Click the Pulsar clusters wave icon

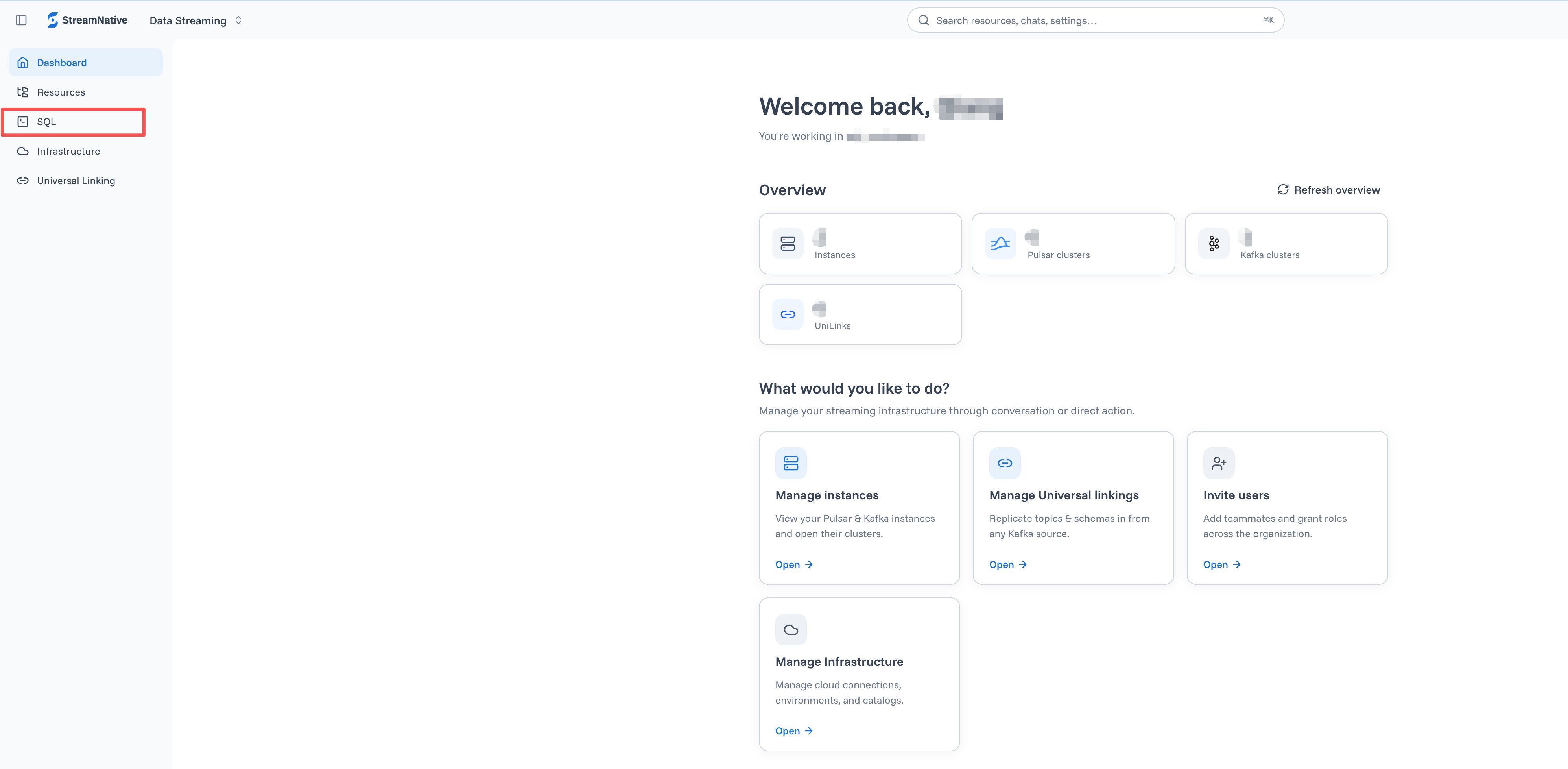tap(1001, 244)
